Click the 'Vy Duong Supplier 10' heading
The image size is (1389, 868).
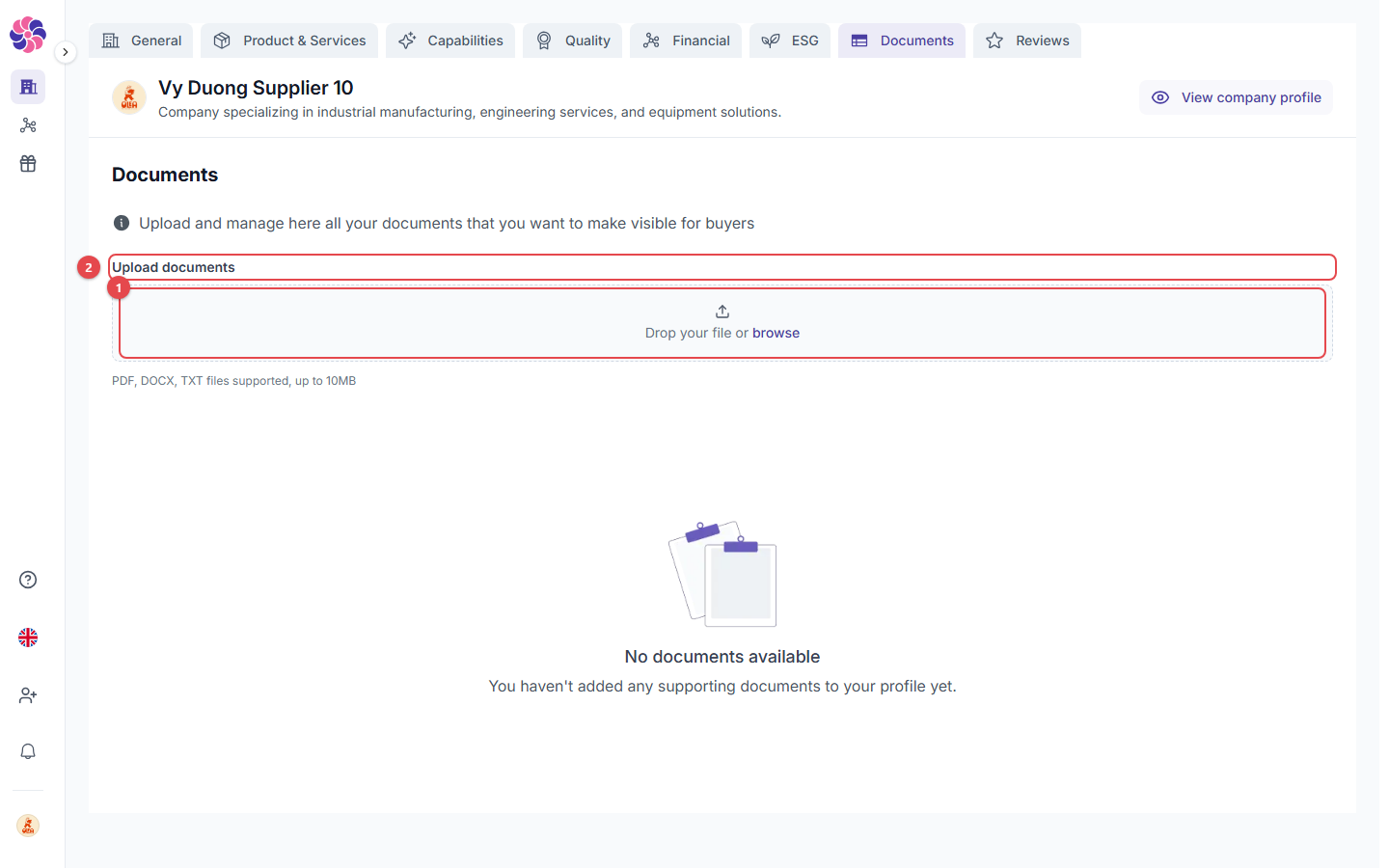pos(256,88)
